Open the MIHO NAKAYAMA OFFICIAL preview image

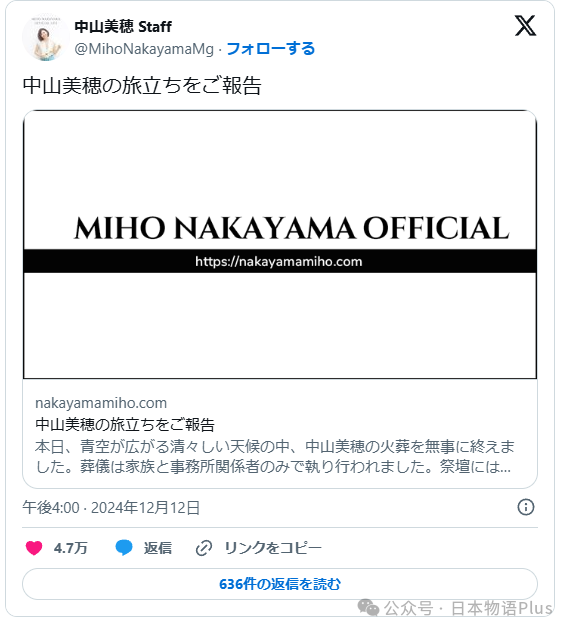click(280, 244)
